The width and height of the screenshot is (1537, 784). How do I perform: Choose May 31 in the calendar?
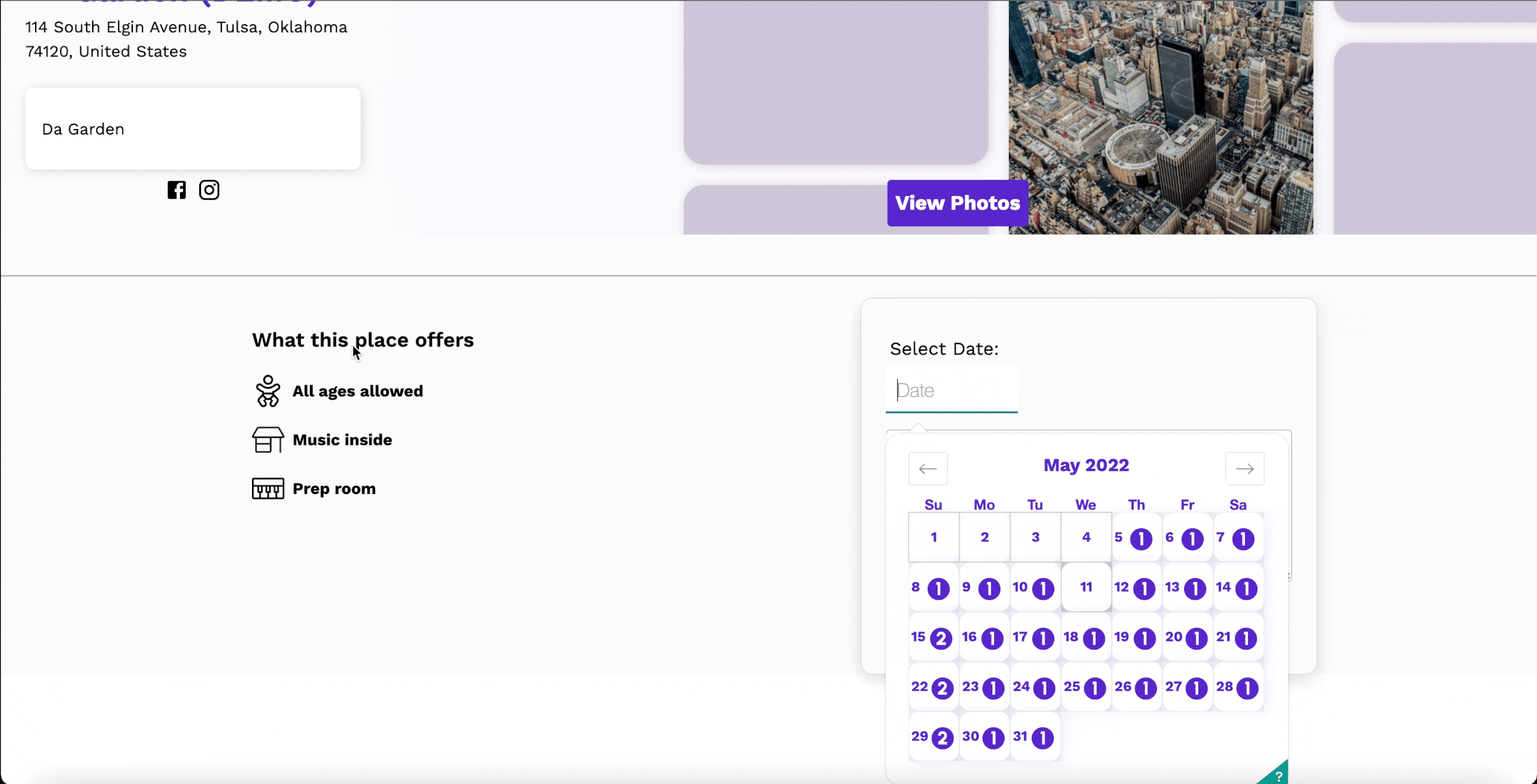coord(1035,737)
